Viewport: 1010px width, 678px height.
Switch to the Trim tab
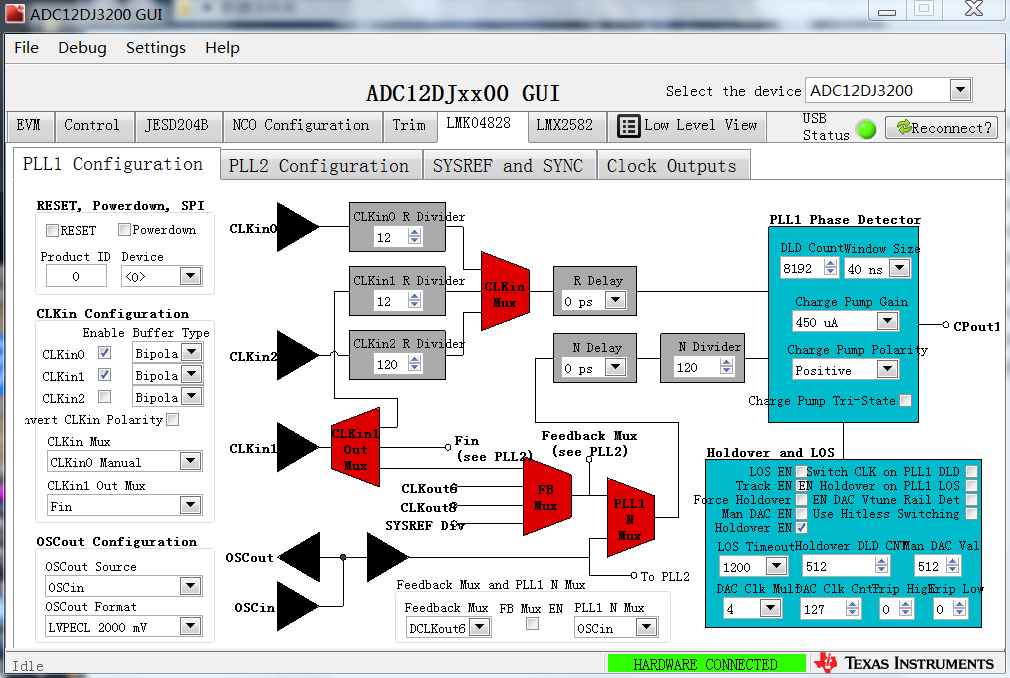coord(410,126)
